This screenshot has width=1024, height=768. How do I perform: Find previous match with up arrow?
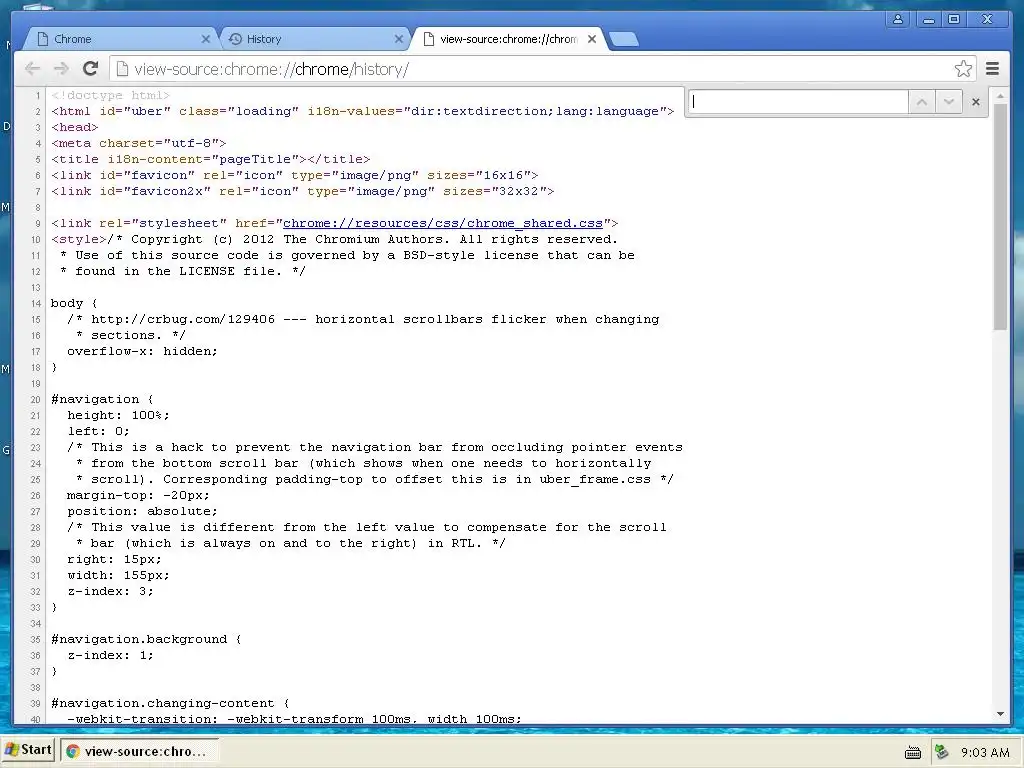(922, 102)
